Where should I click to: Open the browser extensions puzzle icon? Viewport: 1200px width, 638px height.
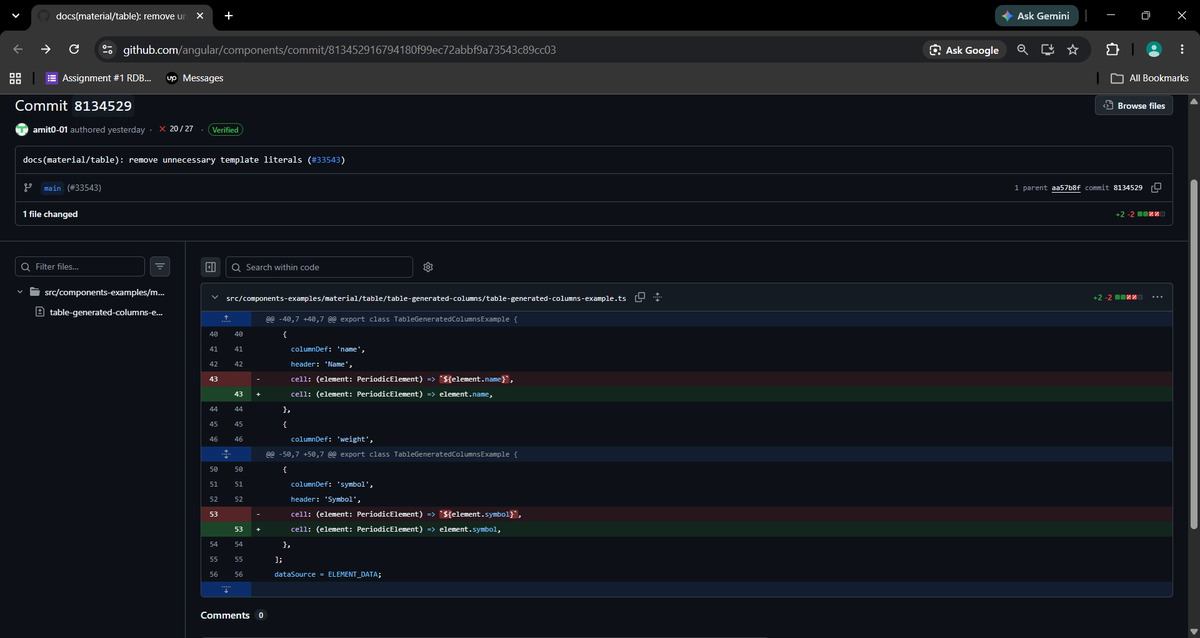pyautogui.click(x=1112, y=49)
